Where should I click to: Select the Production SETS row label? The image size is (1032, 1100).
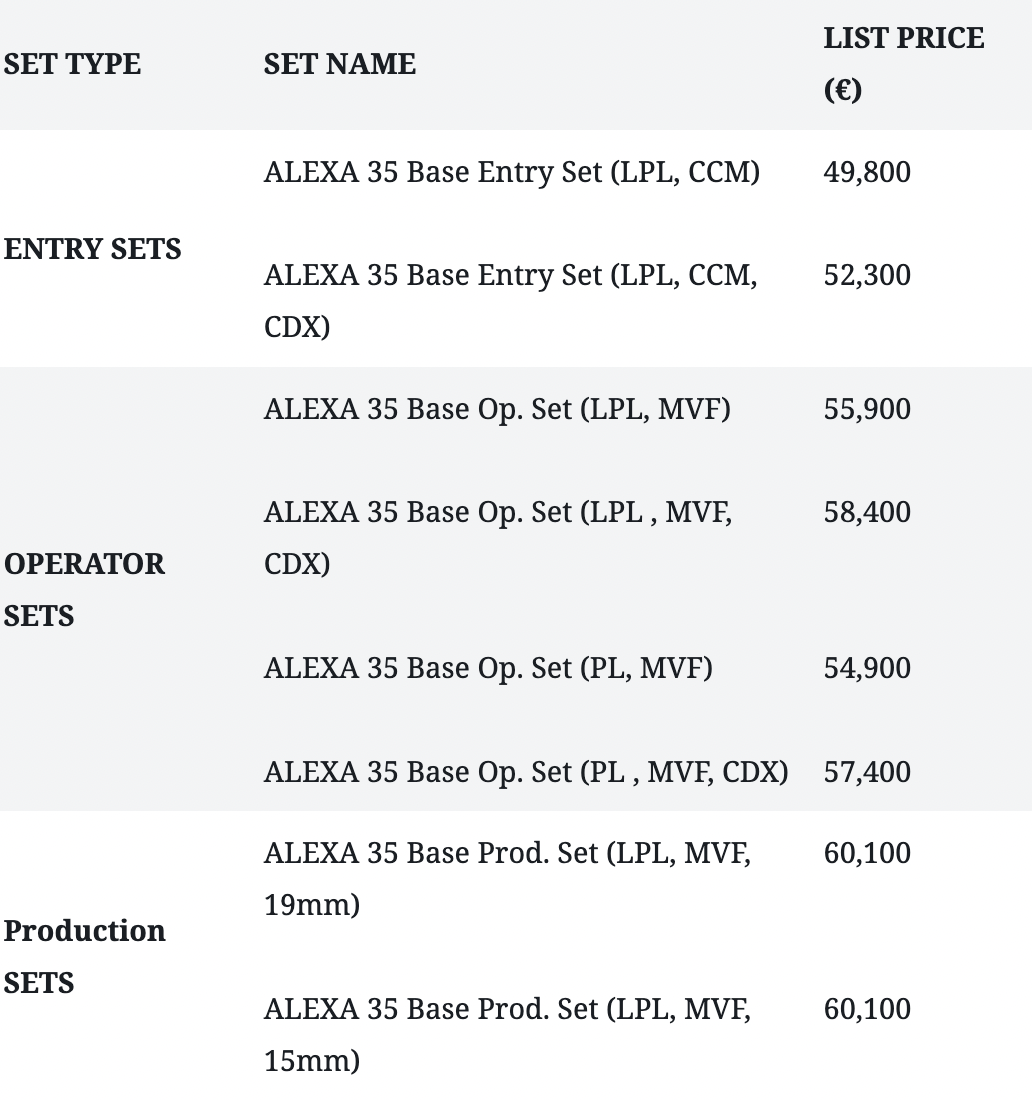click(x=84, y=956)
